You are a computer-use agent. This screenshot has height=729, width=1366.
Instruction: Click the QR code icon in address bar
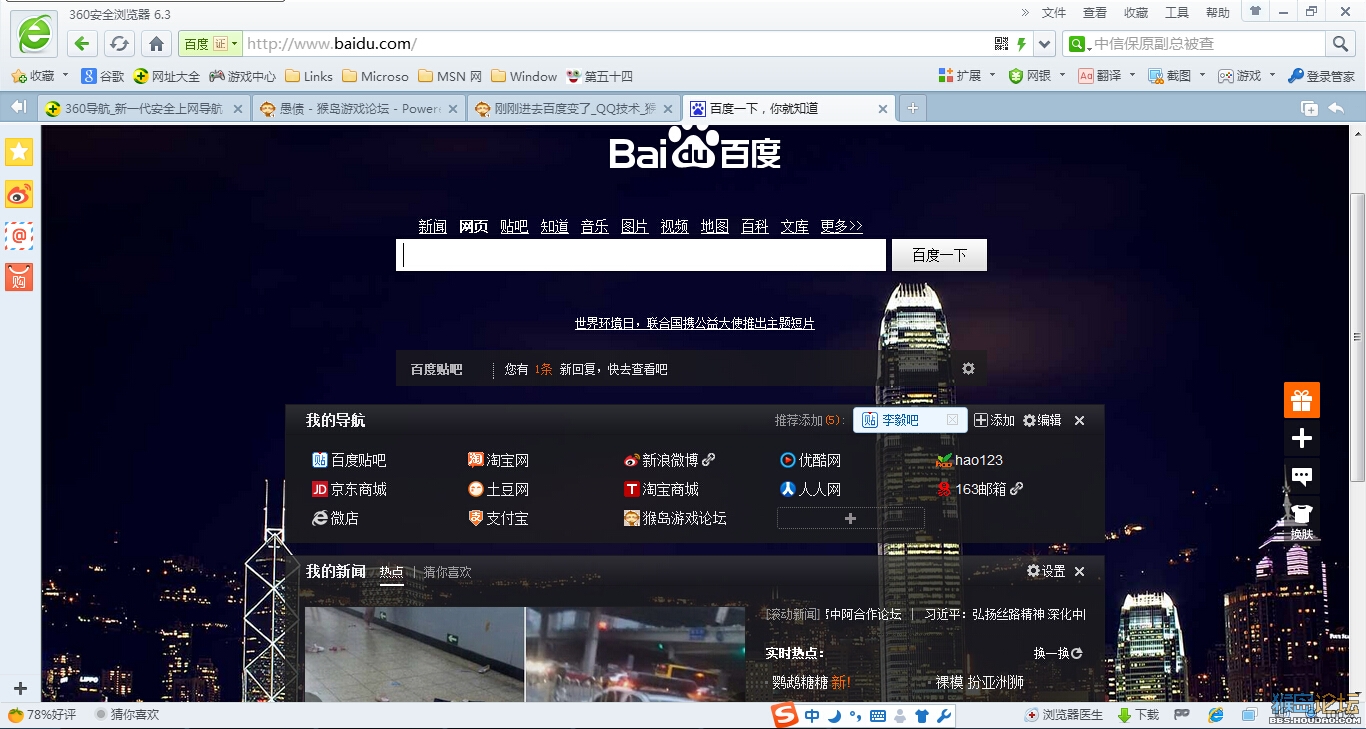click(x=1002, y=44)
